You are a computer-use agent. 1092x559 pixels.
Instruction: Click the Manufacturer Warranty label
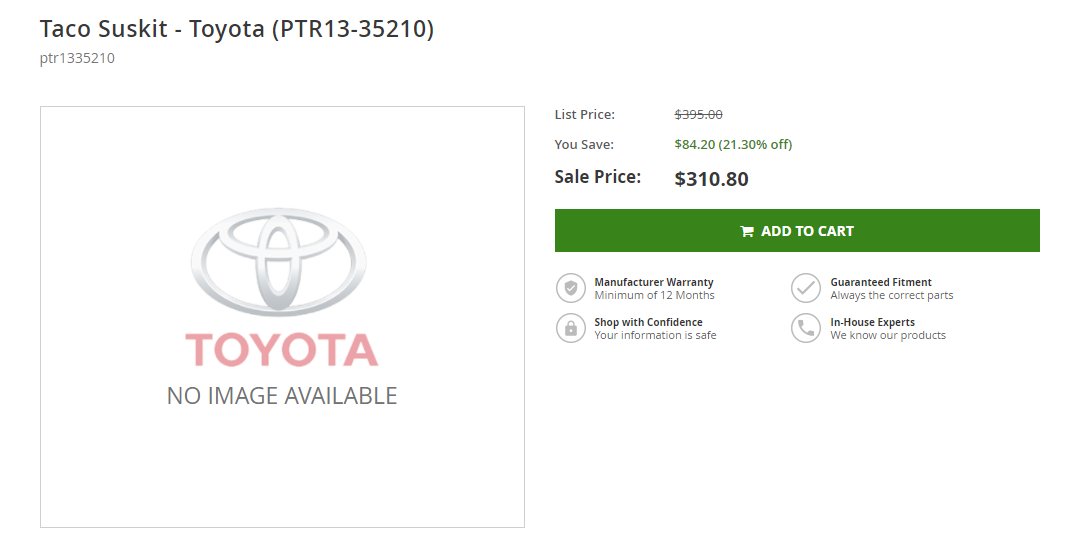click(654, 282)
